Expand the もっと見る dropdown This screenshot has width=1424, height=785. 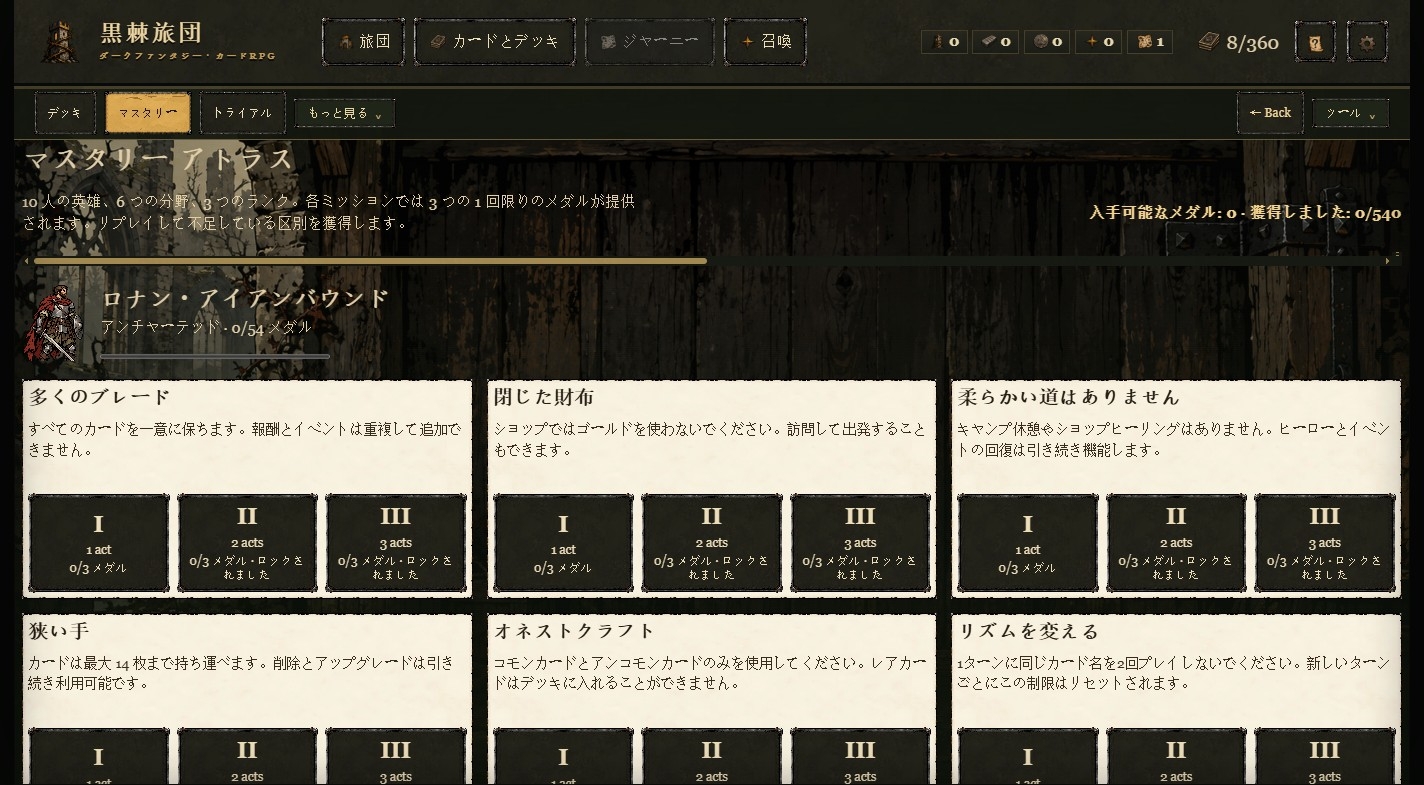tap(345, 114)
